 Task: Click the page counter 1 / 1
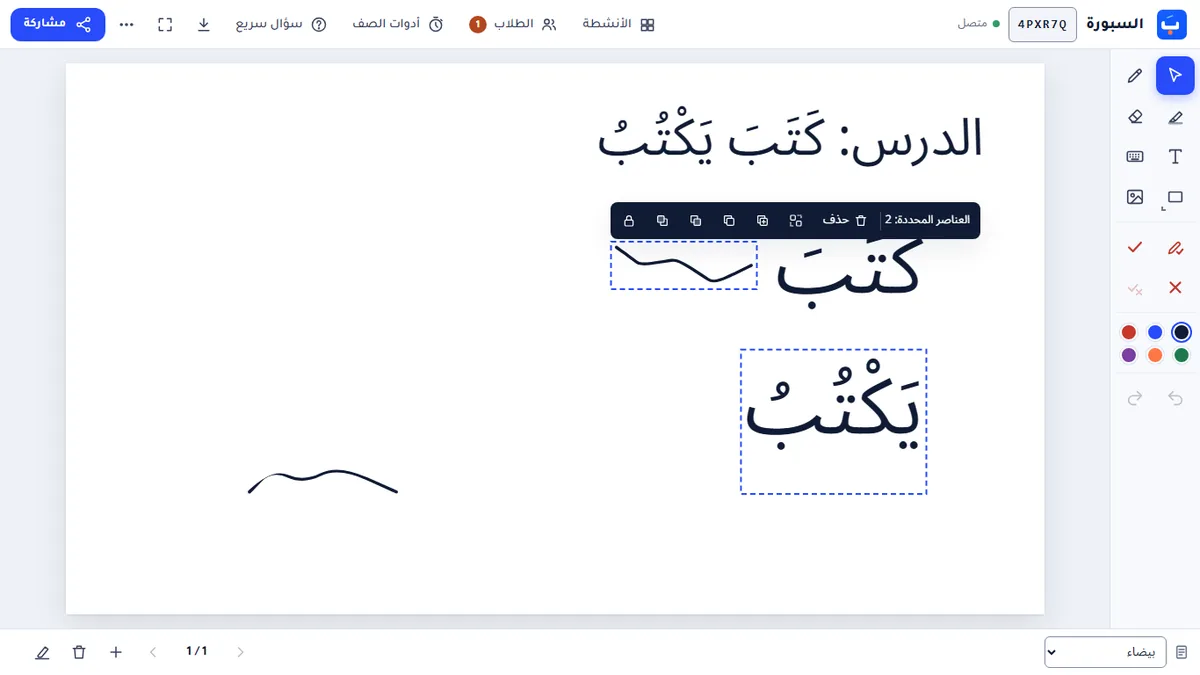click(197, 652)
